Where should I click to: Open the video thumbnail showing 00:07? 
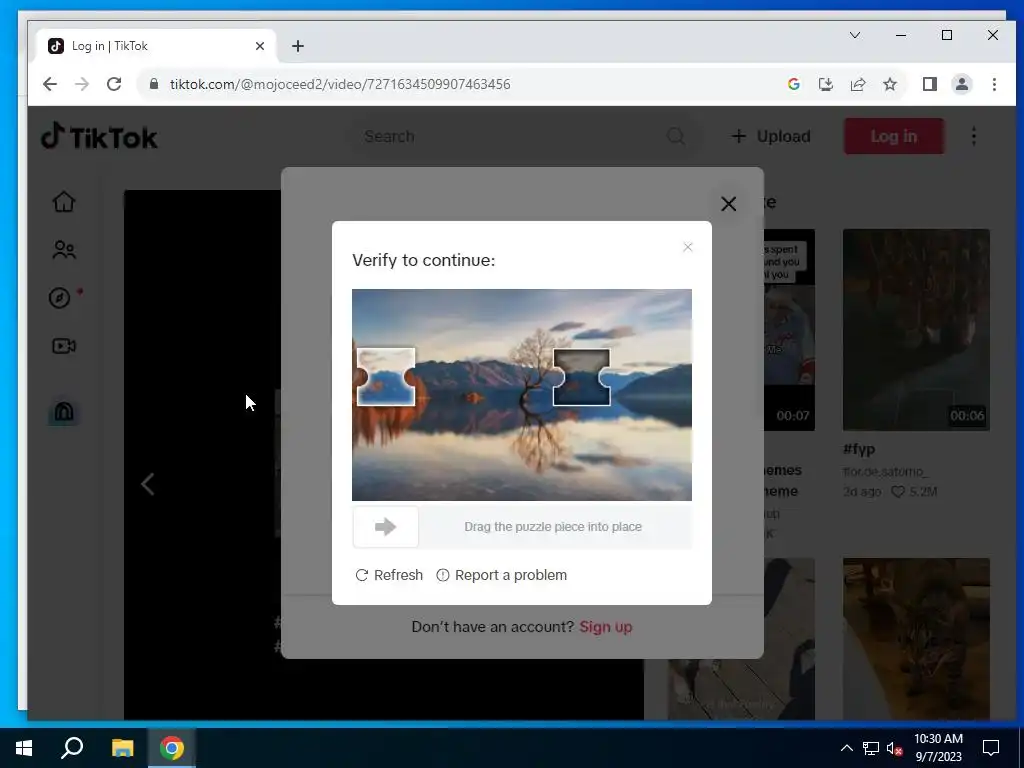click(789, 329)
